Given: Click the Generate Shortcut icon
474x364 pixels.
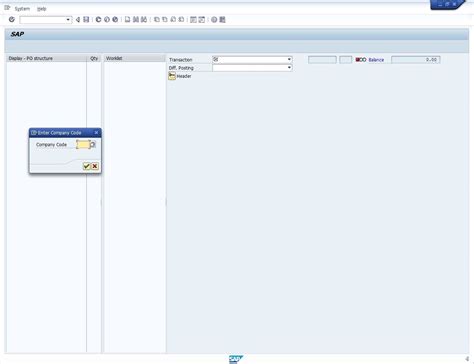Looking at the screenshot, I should [x=202, y=20].
